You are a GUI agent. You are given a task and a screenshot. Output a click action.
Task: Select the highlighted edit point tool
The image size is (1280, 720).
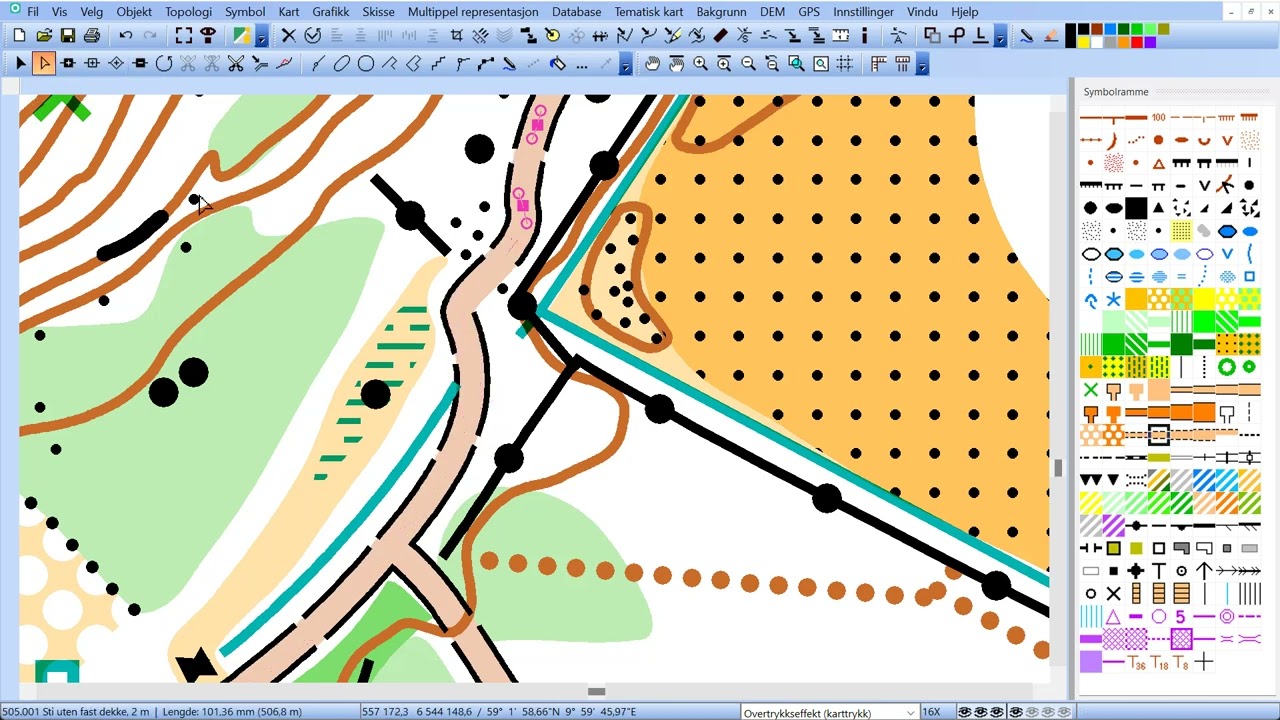pos(44,64)
